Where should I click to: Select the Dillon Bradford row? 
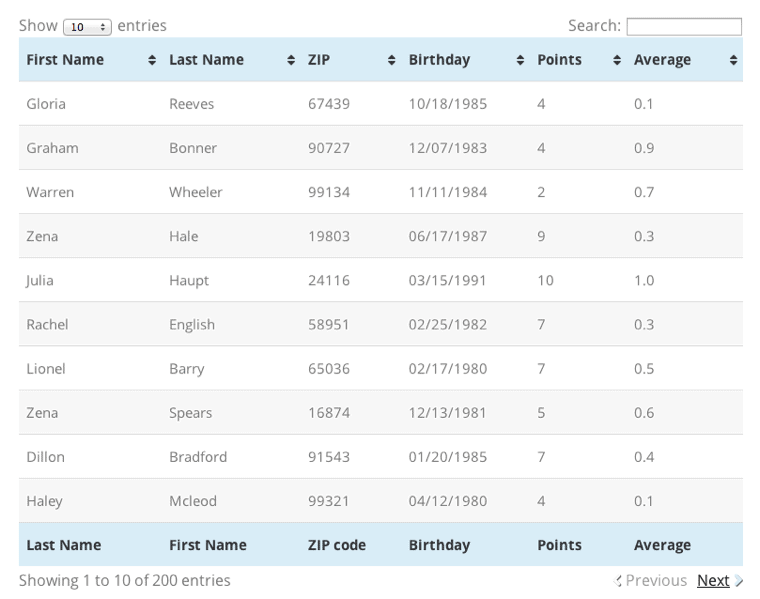(380, 457)
